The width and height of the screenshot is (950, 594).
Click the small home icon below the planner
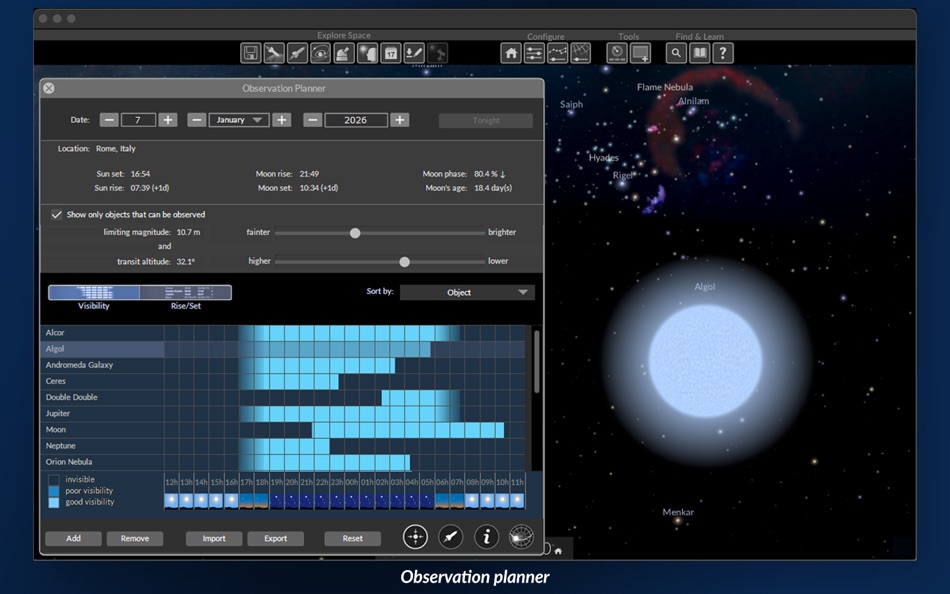click(x=558, y=551)
